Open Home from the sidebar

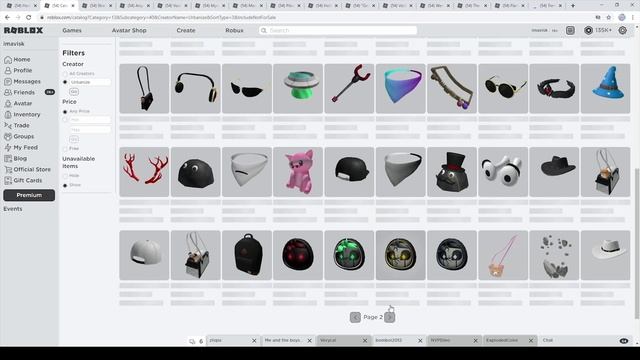click(x=17, y=60)
